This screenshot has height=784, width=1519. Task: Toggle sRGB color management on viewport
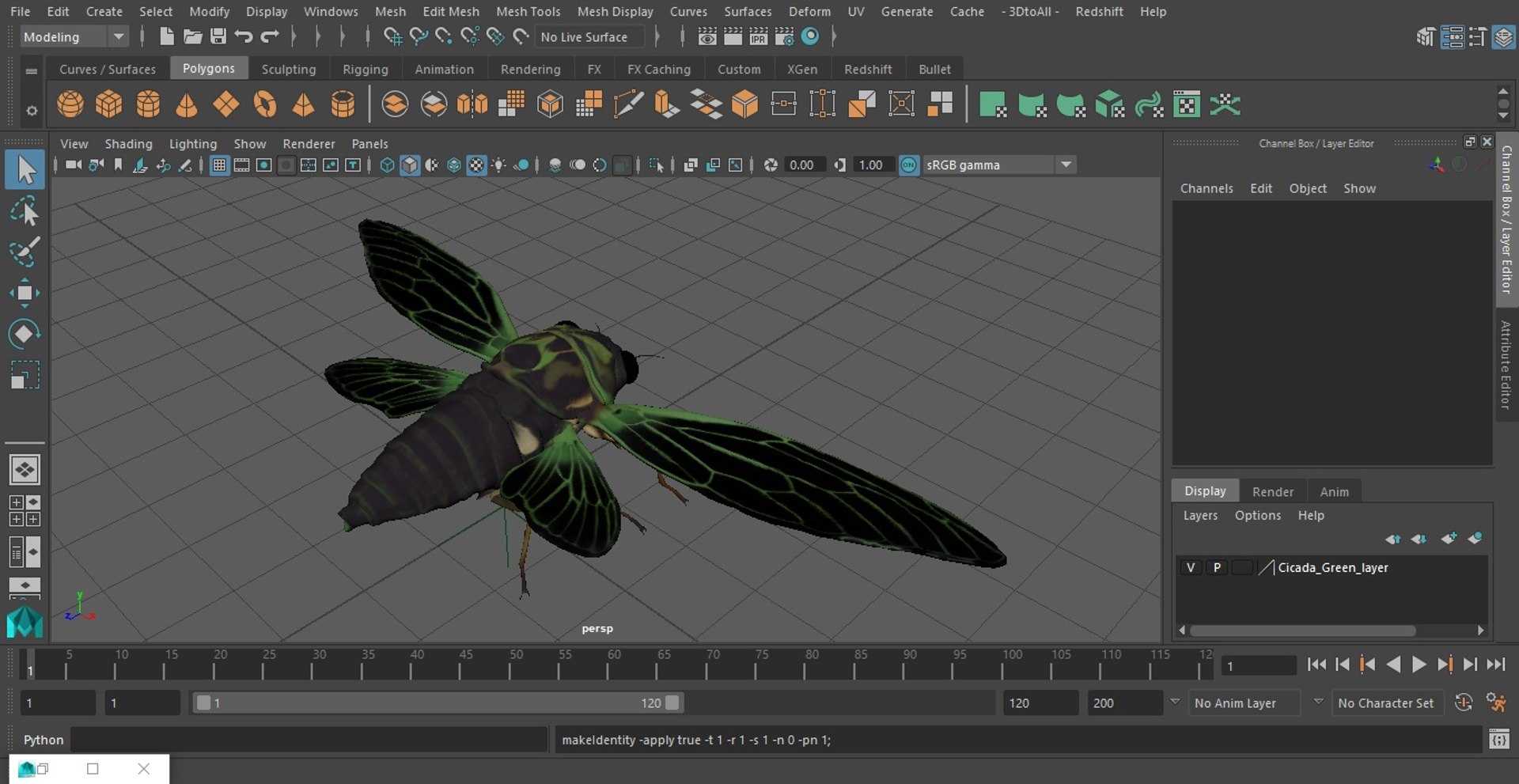point(909,165)
